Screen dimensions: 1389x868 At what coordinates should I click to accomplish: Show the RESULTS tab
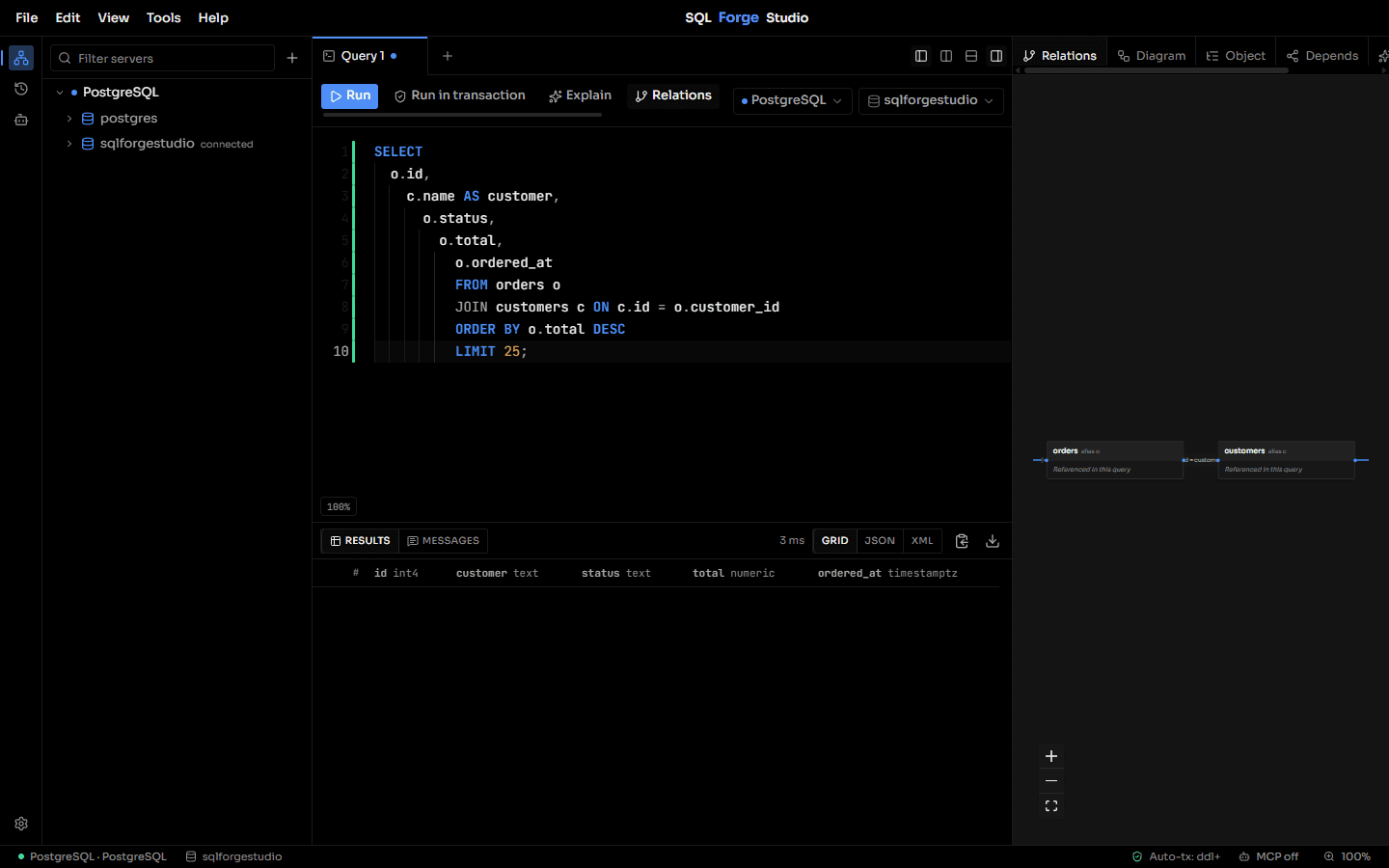[361, 541]
